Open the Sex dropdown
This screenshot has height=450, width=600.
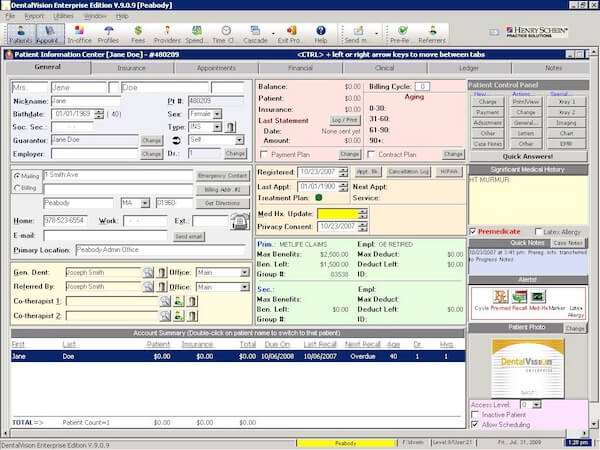click(217, 114)
